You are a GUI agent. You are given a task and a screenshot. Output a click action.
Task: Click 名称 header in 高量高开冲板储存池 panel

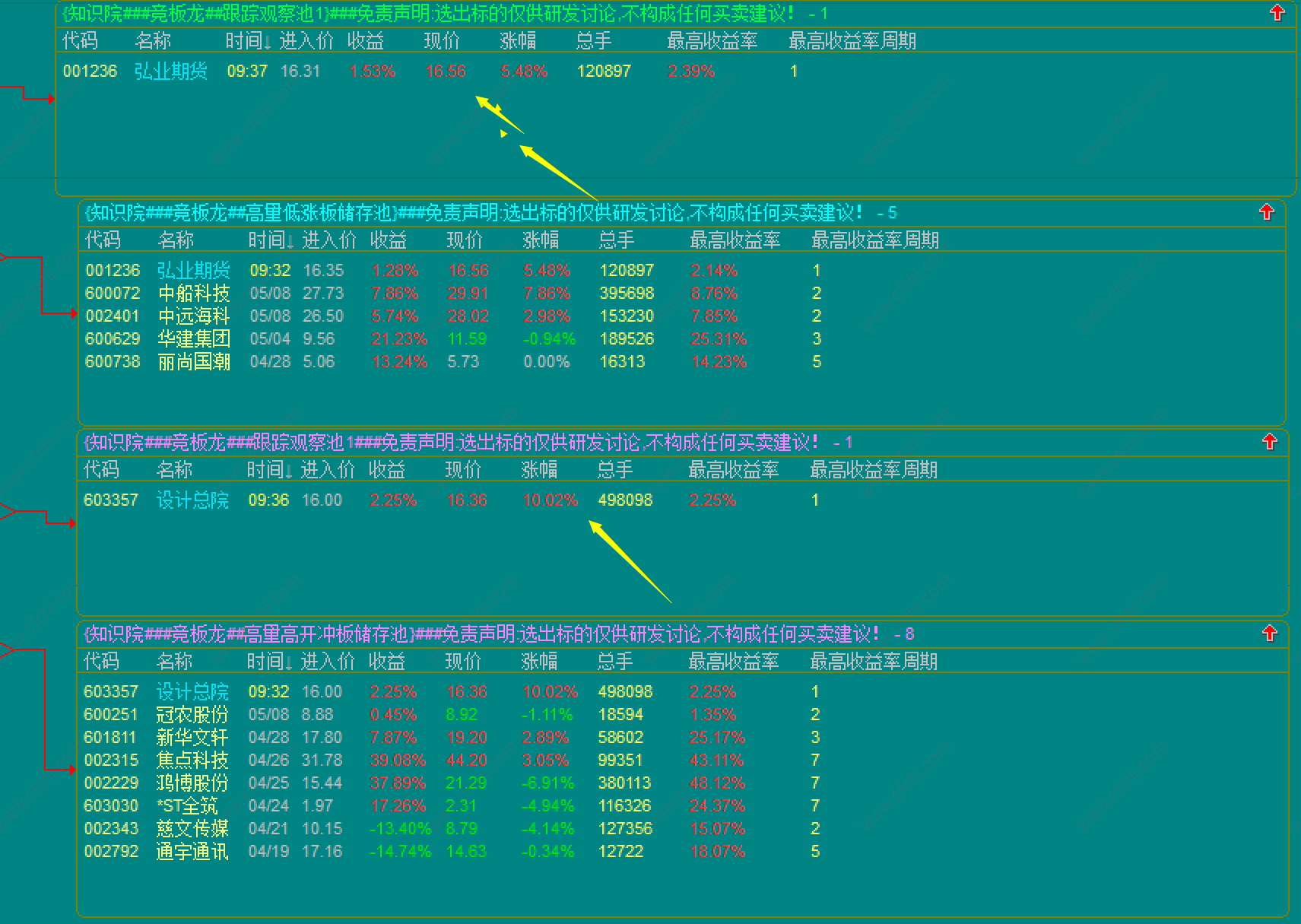[174, 662]
